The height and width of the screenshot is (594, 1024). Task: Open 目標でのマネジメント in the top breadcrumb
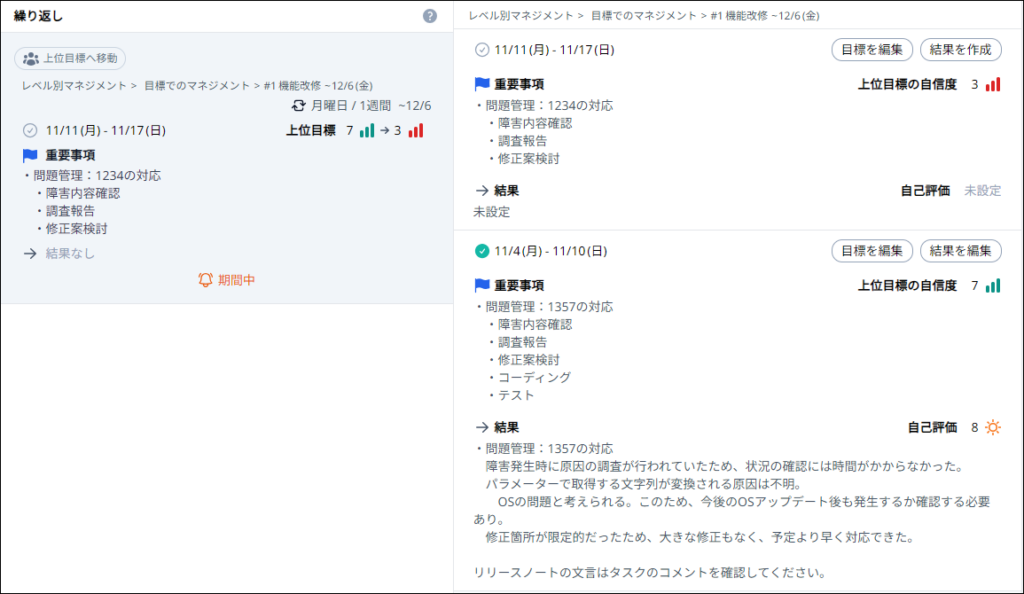click(x=644, y=16)
